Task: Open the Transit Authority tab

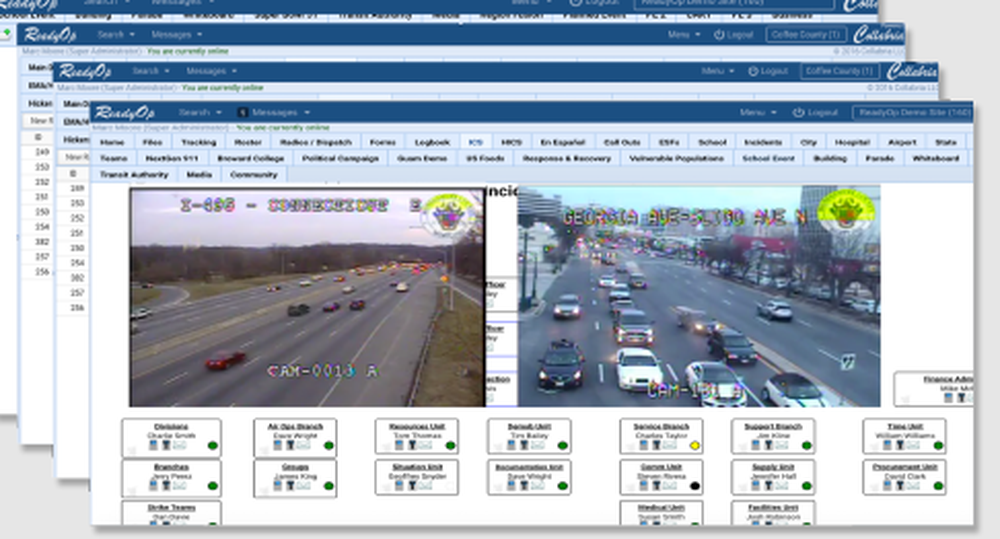Action: [x=135, y=174]
